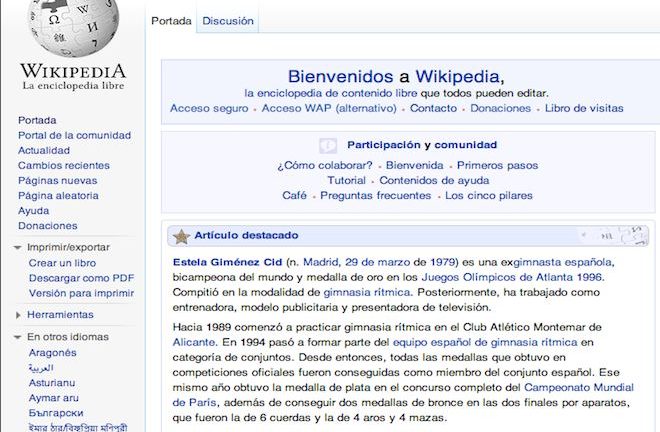Open ¿Cómo colaborar? link
Screen dimensions: 660x432
coord(325,165)
